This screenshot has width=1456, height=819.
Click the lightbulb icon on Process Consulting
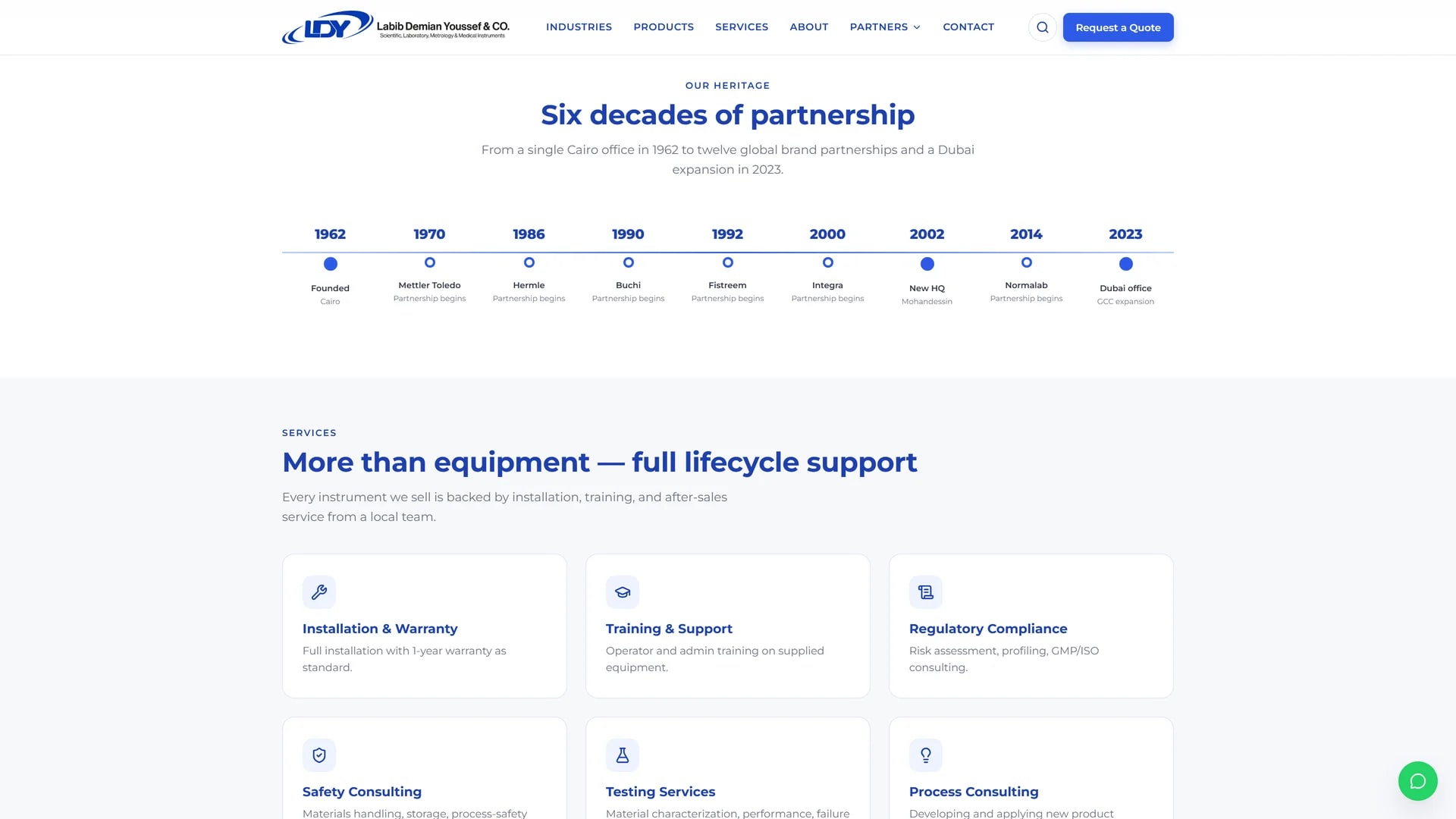pyautogui.click(x=926, y=755)
